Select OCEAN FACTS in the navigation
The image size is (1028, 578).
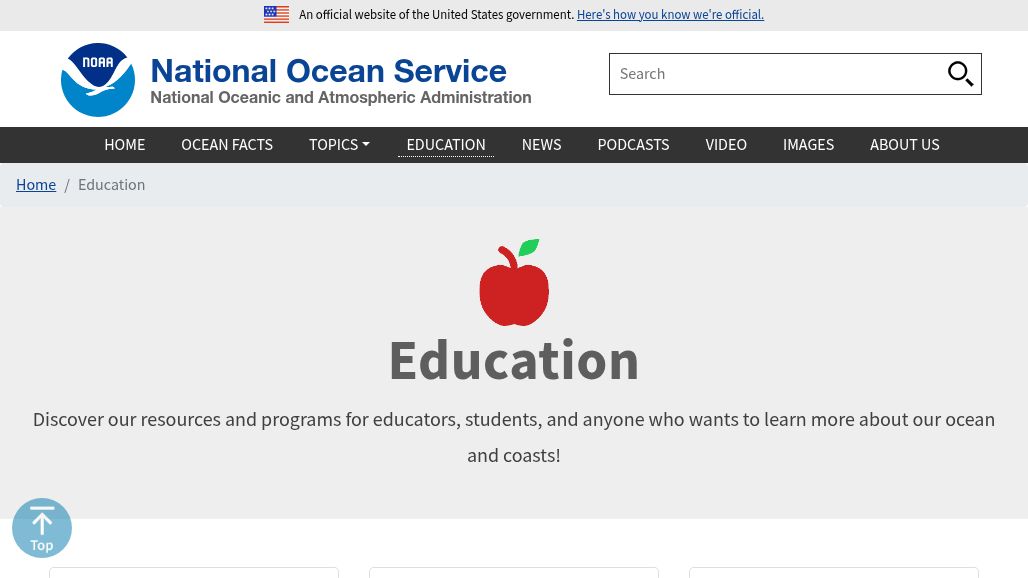(227, 144)
